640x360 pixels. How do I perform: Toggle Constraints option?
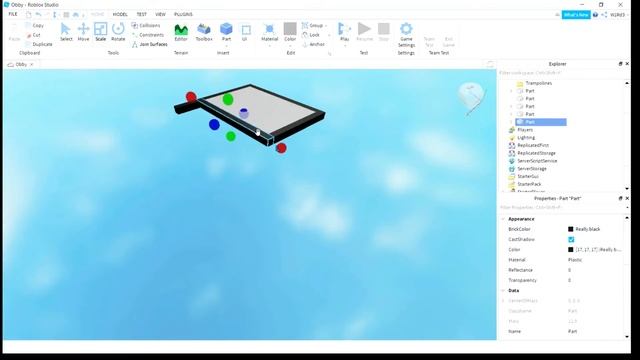pyautogui.click(x=148, y=35)
